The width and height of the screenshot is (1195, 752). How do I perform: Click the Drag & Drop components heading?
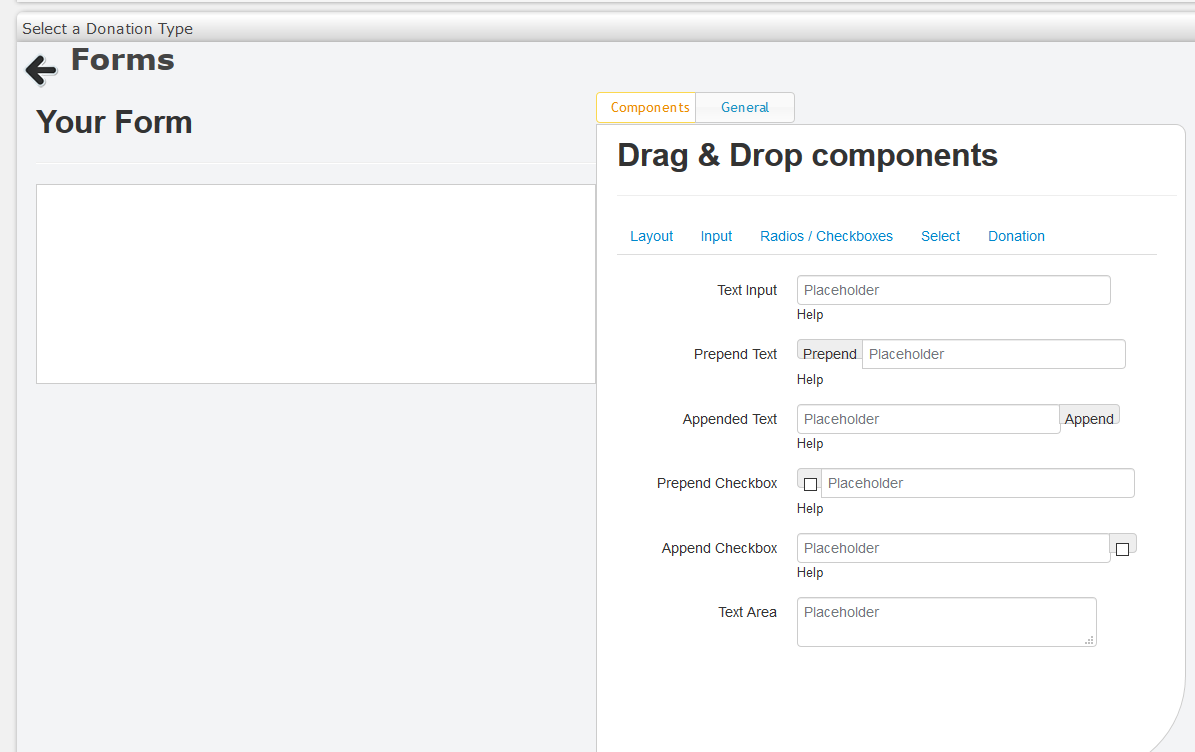click(x=807, y=155)
